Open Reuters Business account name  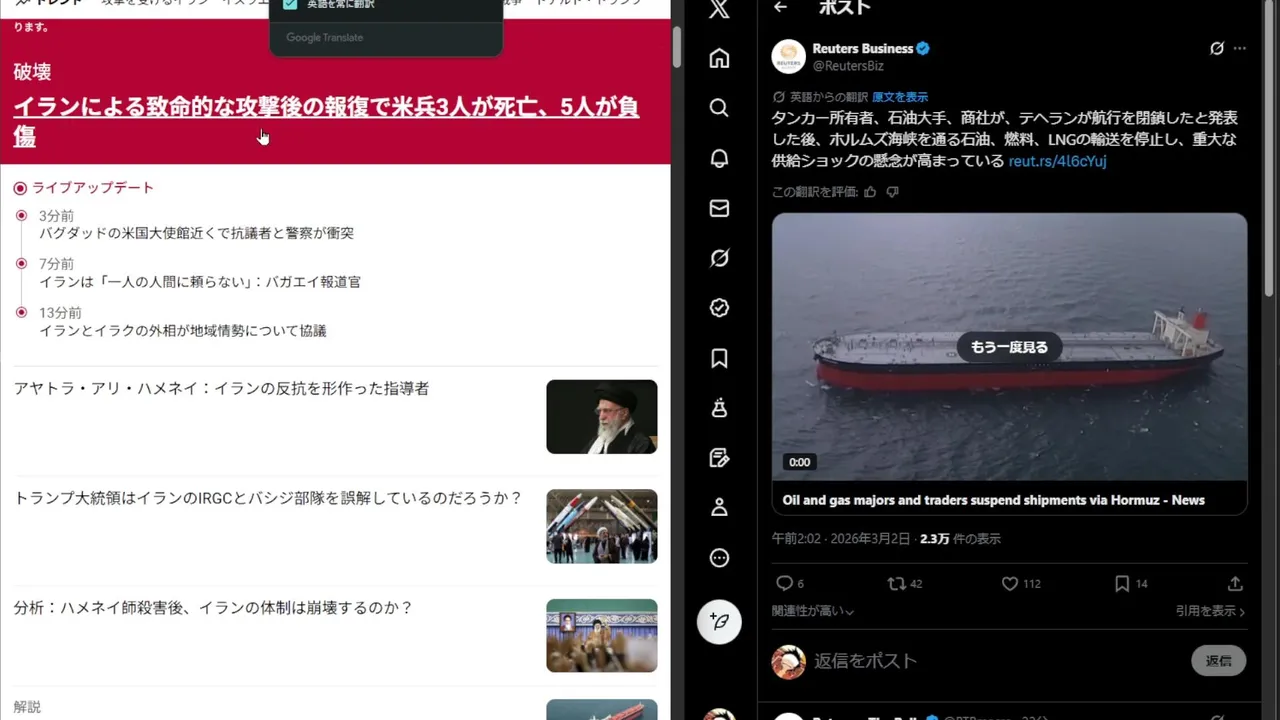tap(862, 48)
